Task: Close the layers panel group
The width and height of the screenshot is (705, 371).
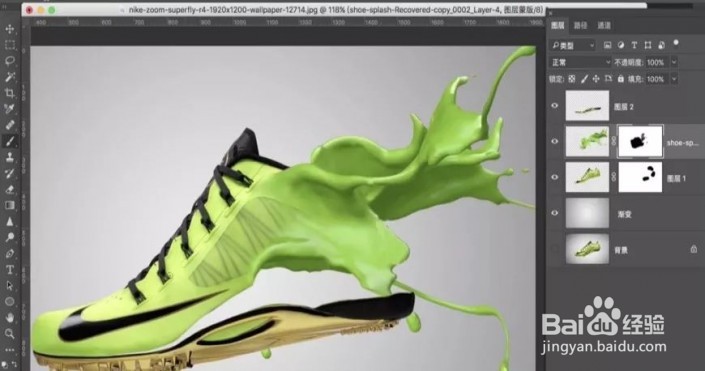Action: 551,13
